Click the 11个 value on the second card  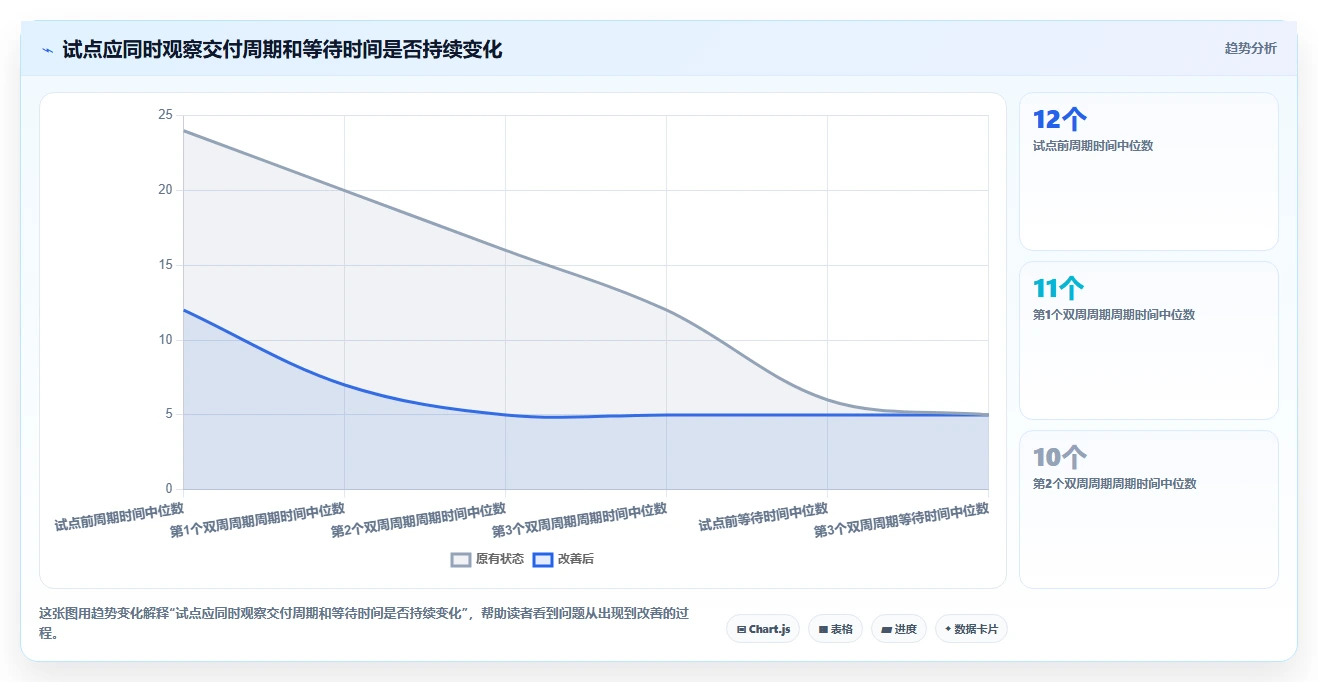point(1058,289)
